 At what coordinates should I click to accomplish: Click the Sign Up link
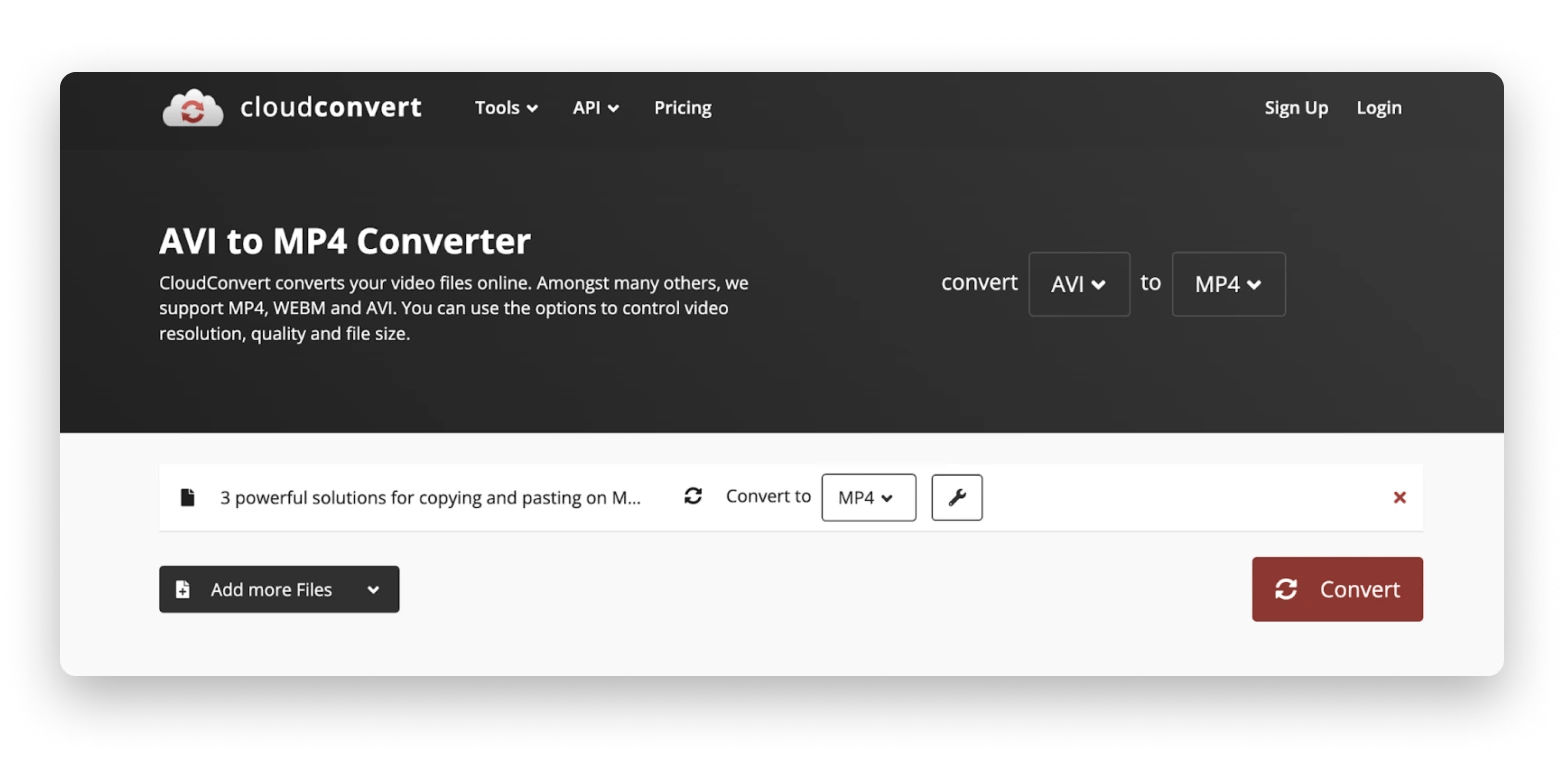coord(1296,108)
